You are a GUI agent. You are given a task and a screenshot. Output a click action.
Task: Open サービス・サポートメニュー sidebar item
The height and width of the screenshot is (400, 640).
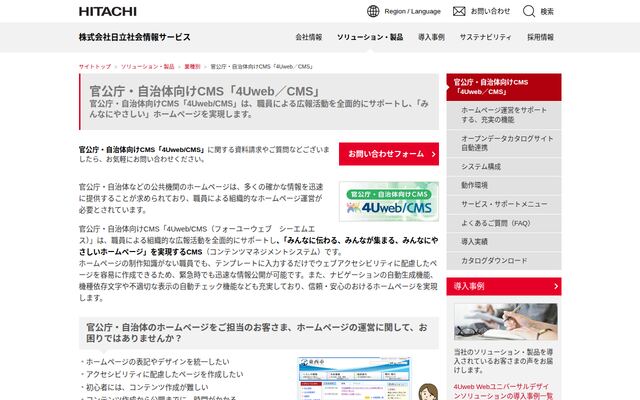click(504, 204)
